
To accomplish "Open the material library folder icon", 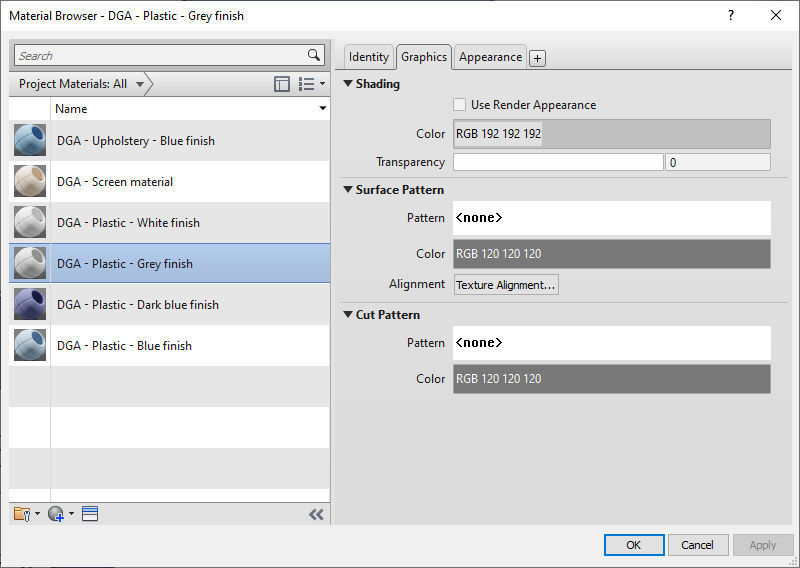I will coord(22,514).
